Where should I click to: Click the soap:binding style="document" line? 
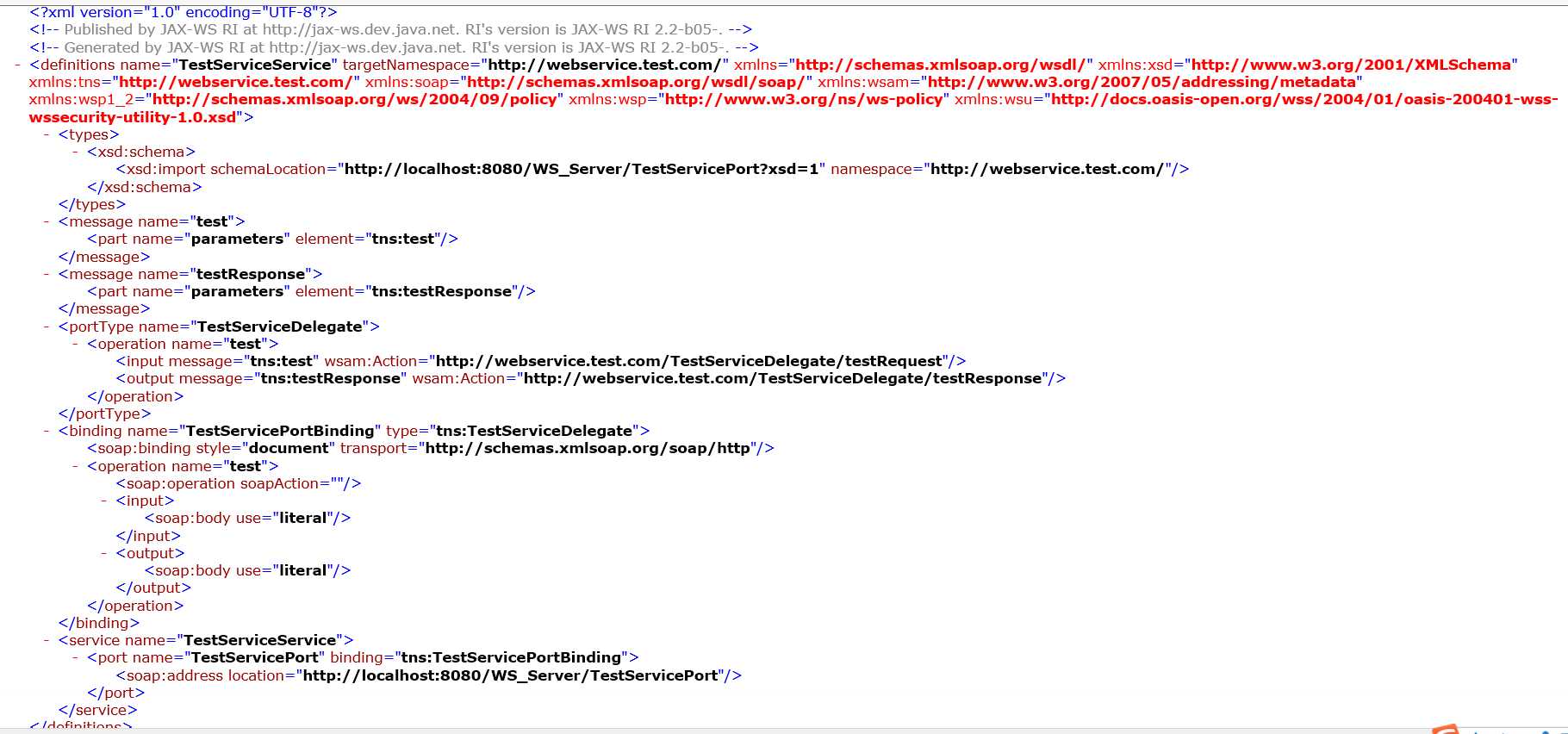pyautogui.click(x=431, y=448)
